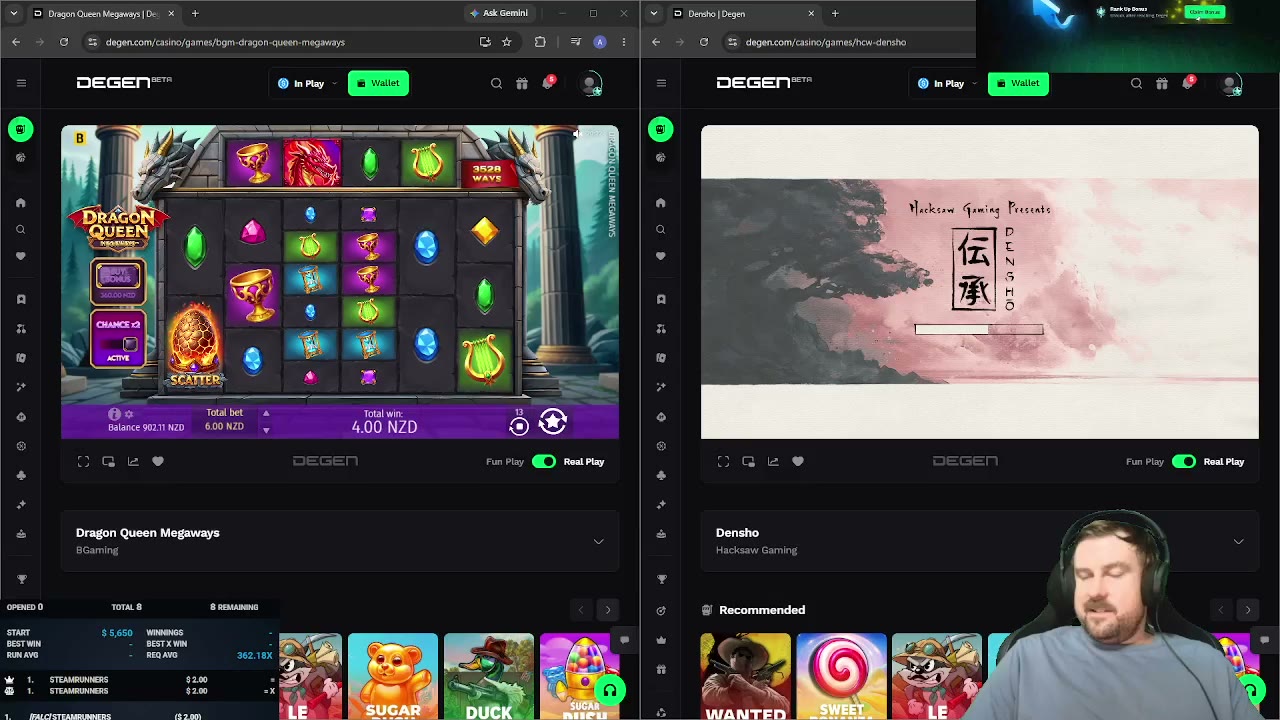
Task: Go home via Densho window sidebar
Action: click(660, 203)
